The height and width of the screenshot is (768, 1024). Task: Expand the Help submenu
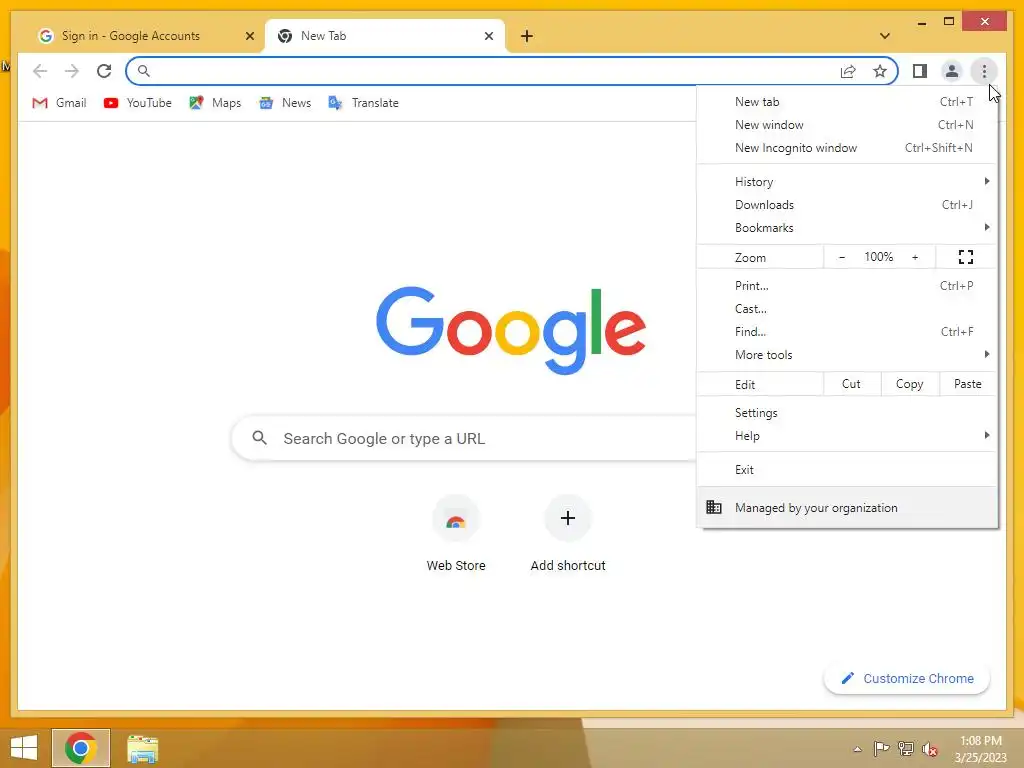pos(847,436)
